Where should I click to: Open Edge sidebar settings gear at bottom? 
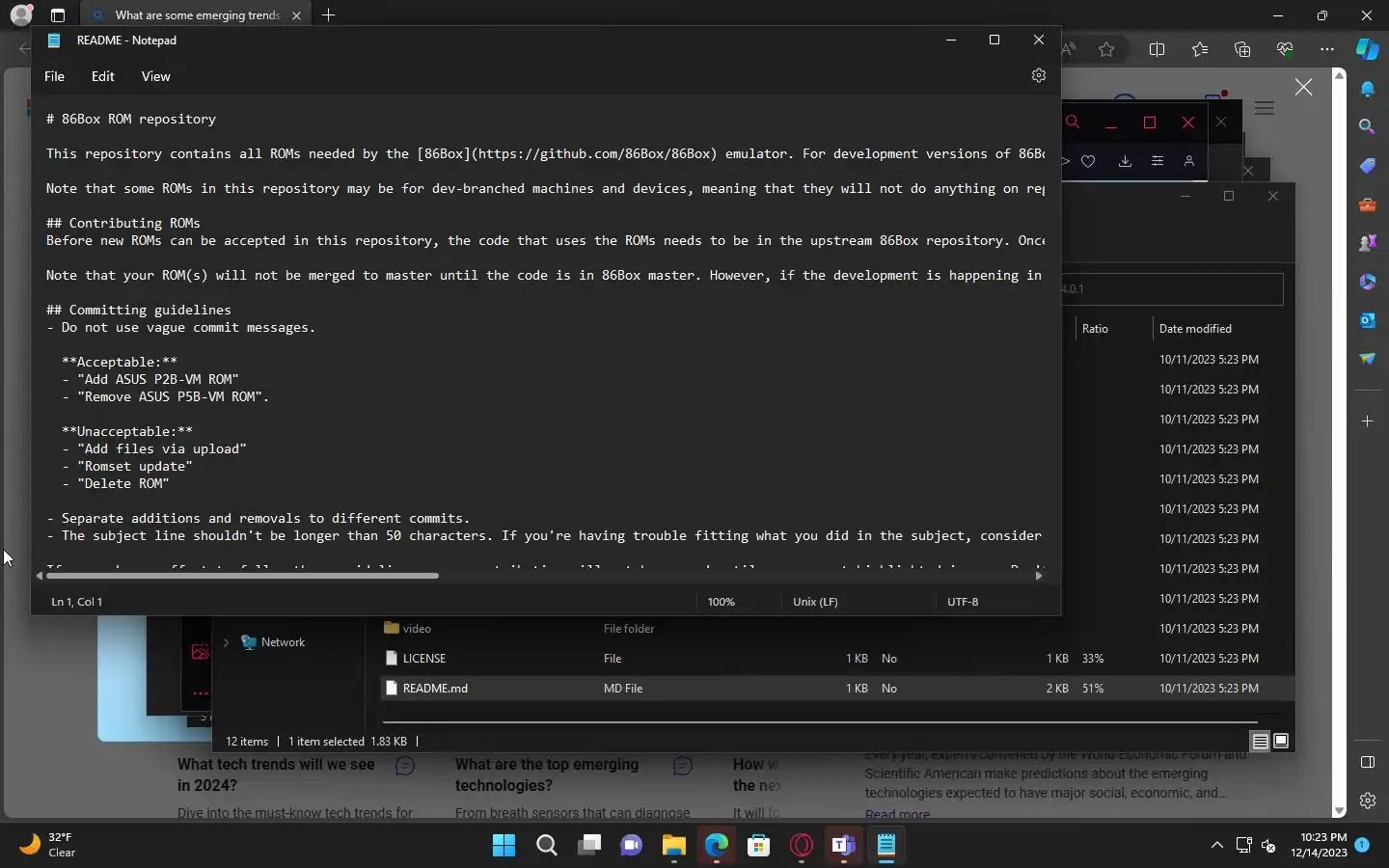point(1368,800)
